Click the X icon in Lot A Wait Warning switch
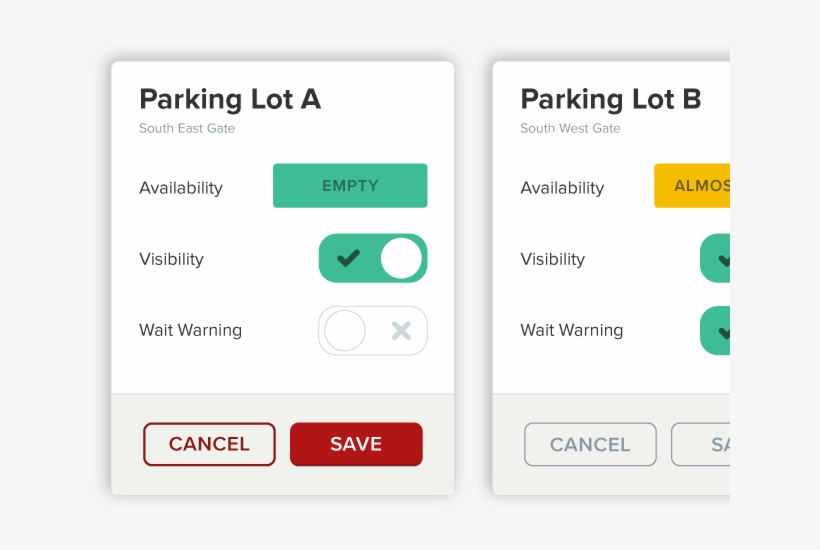 [401, 331]
